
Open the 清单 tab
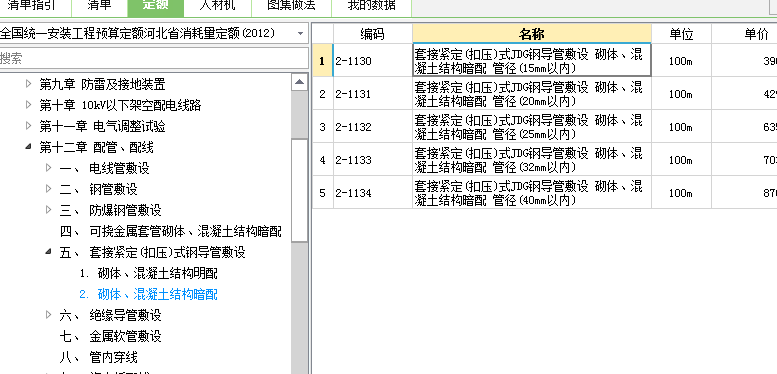pyautogui.click(x=100, y=7)
